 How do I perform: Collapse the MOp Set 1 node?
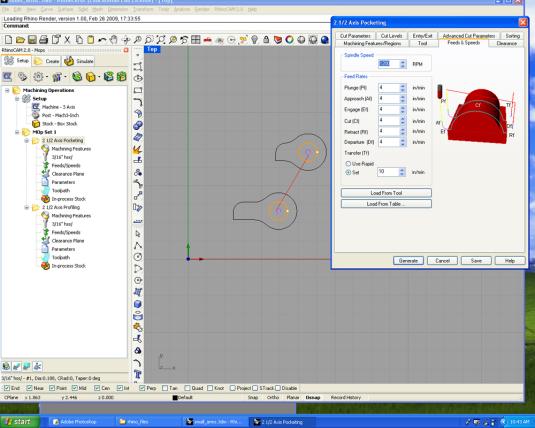point(17,132)
